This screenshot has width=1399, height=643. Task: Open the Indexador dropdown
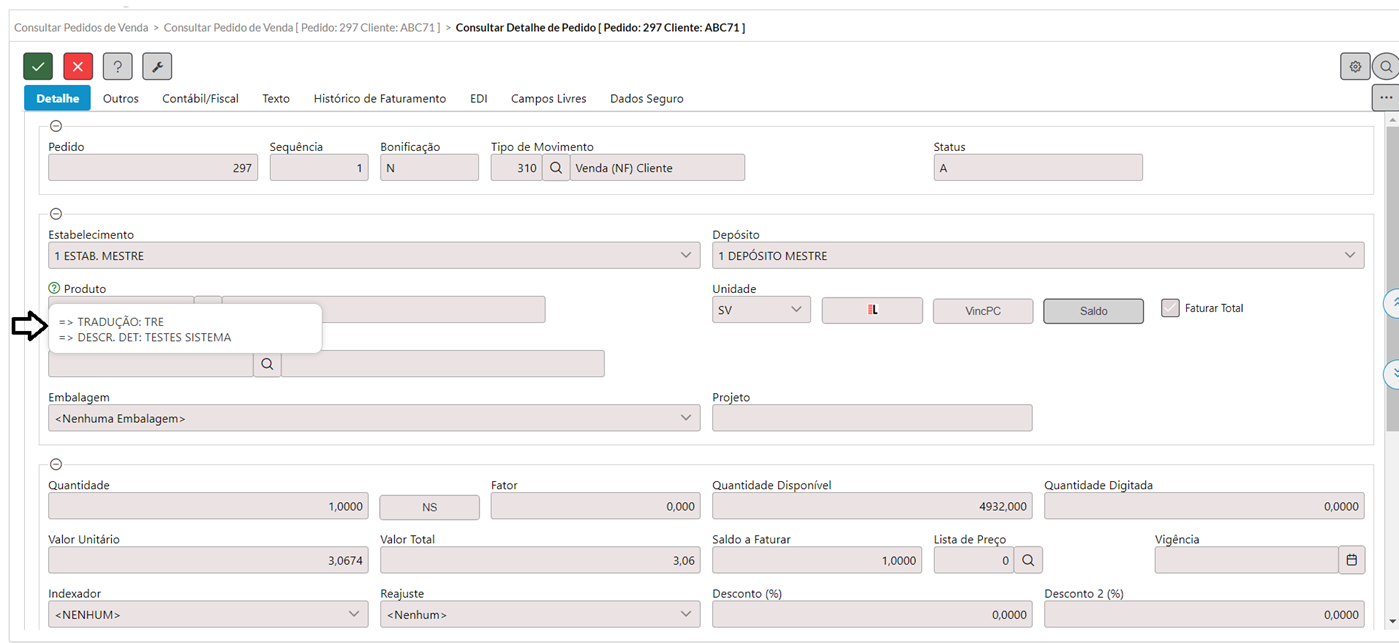click(x=208, y=614)
